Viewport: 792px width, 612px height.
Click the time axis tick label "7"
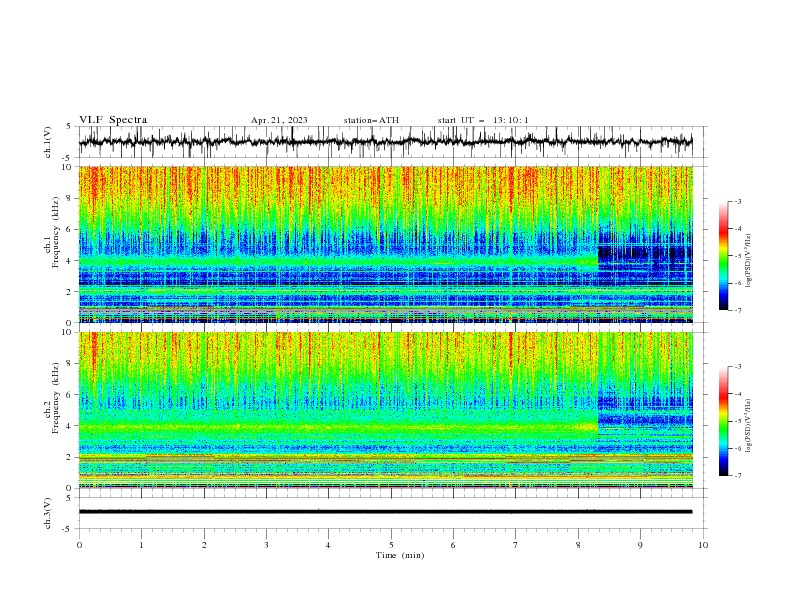pos(515,545)
